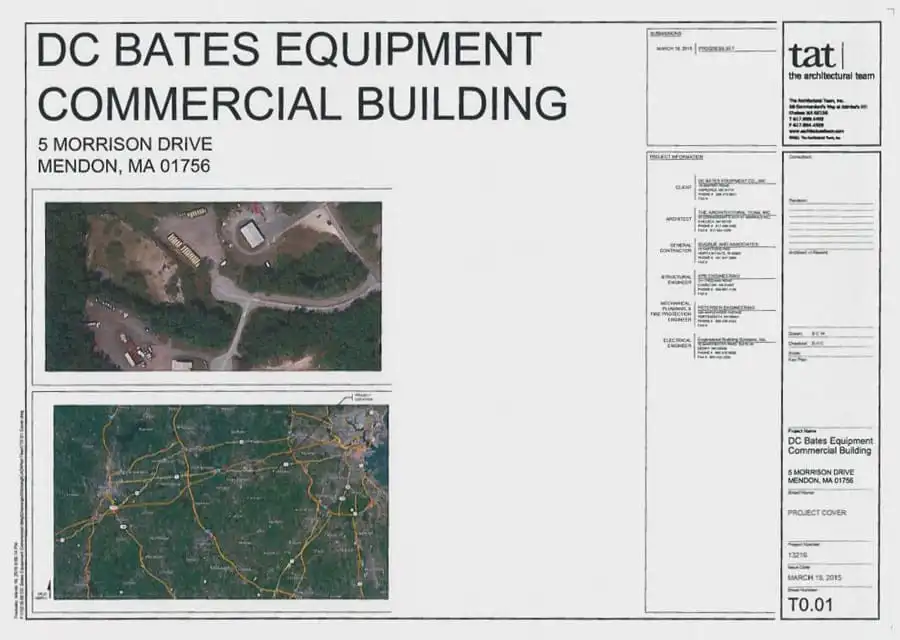Click the project number '13216'

click(797, 555)
